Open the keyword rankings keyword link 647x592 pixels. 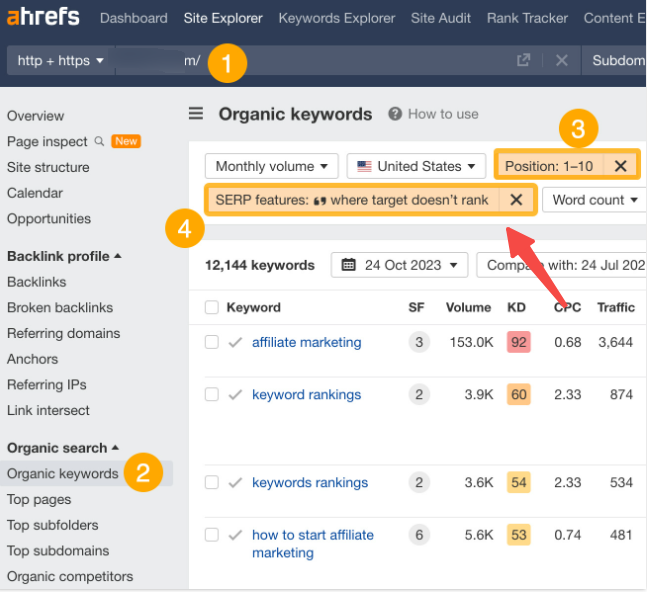point(307,394)
